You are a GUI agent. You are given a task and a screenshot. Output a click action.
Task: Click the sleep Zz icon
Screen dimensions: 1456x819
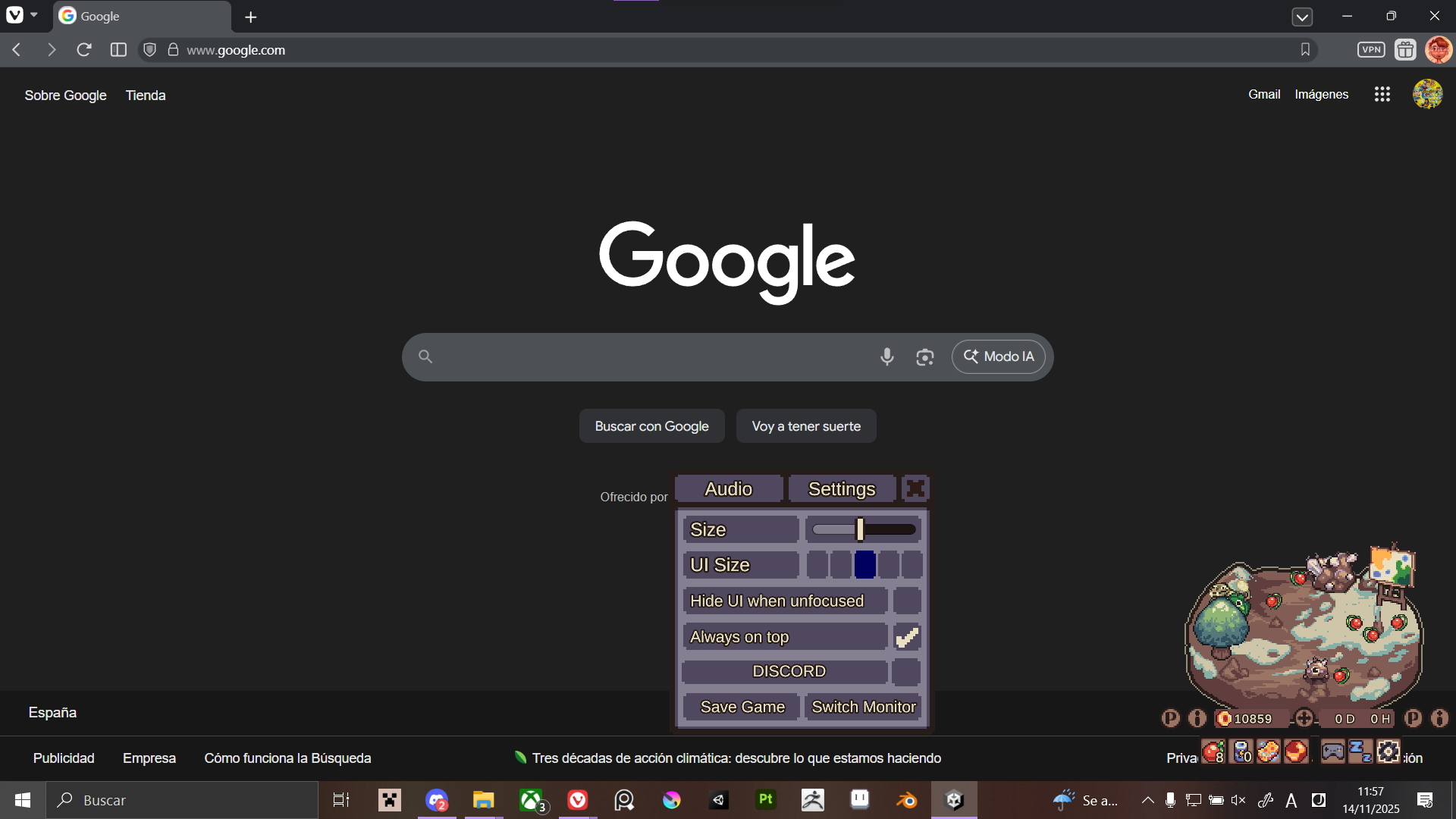1360,752
